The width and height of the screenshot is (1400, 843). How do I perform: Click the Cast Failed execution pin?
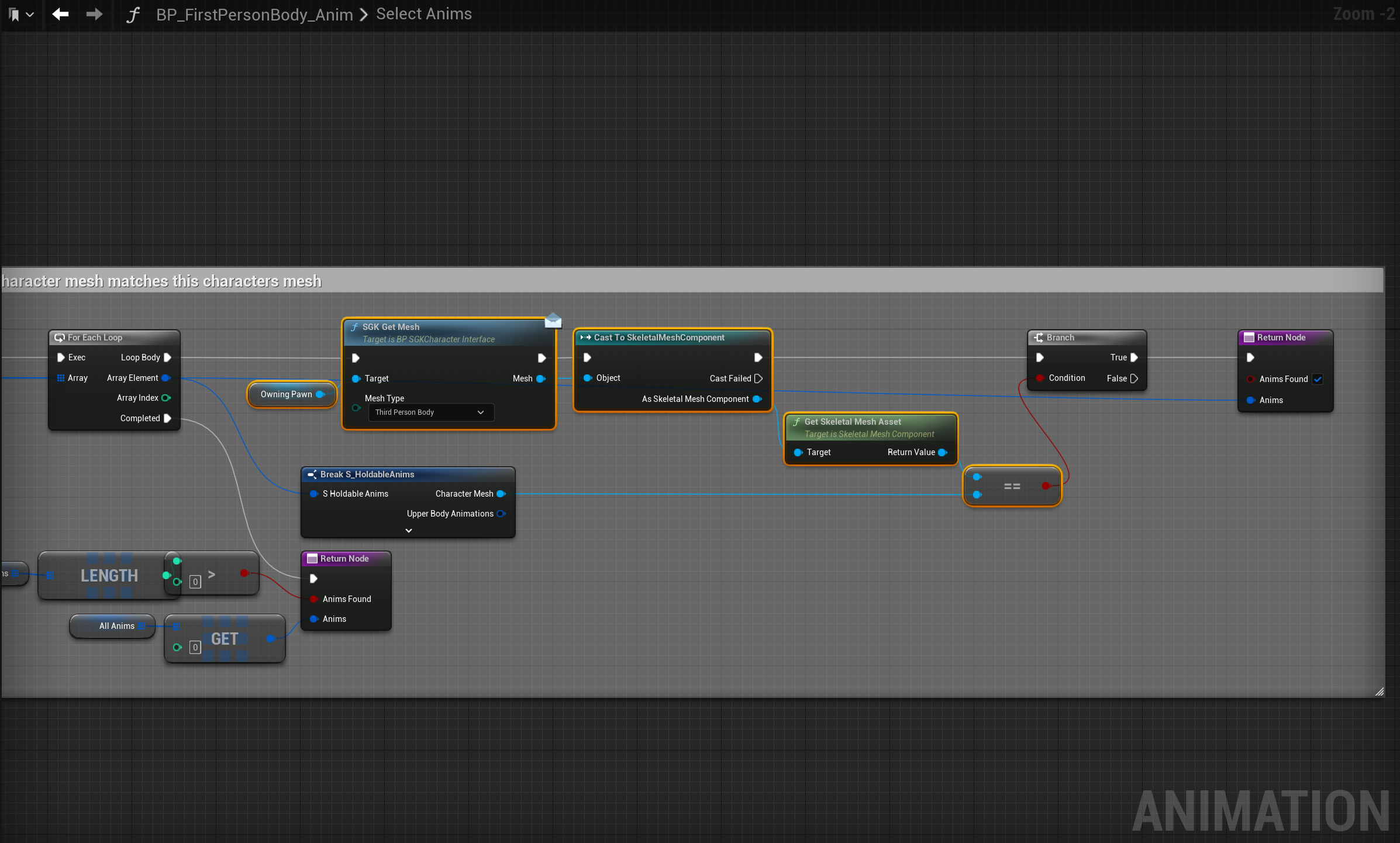click(758, 379)
